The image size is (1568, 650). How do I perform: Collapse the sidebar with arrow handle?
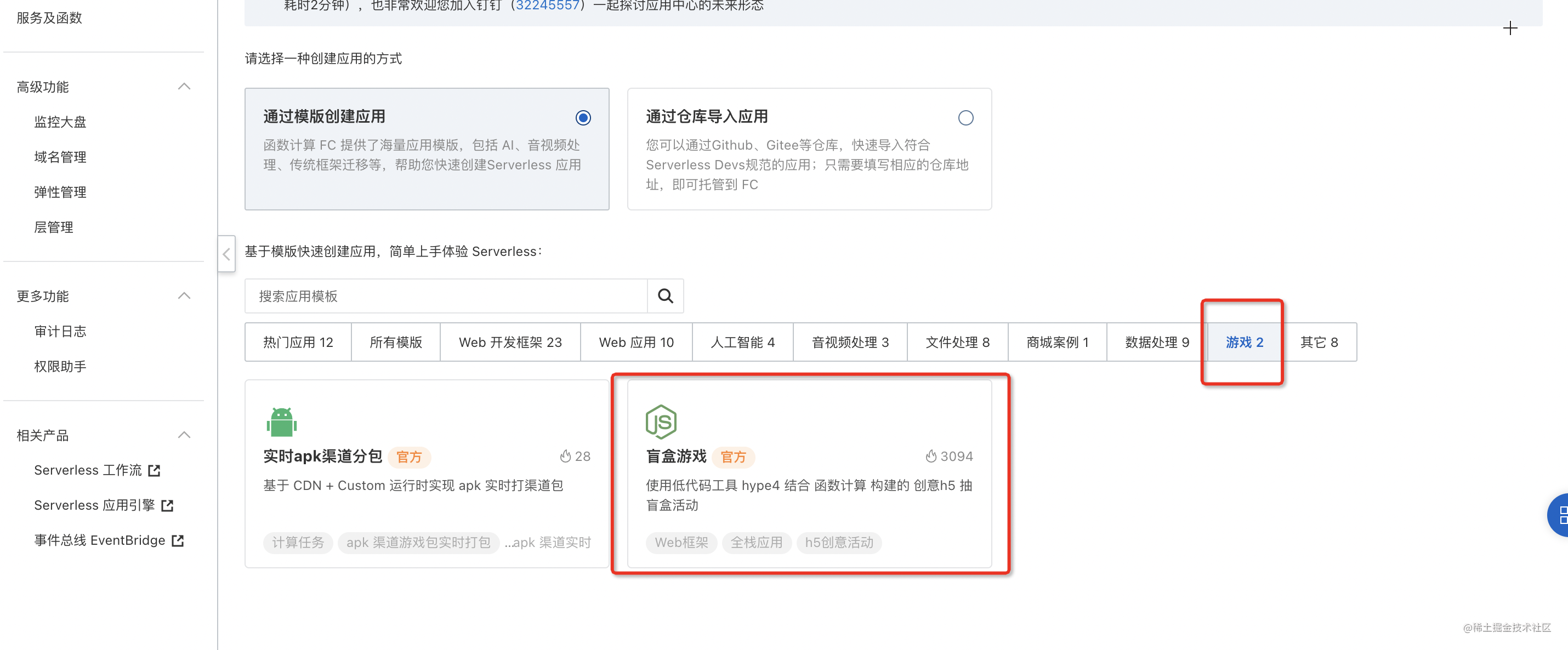click(x=226, y=254)
